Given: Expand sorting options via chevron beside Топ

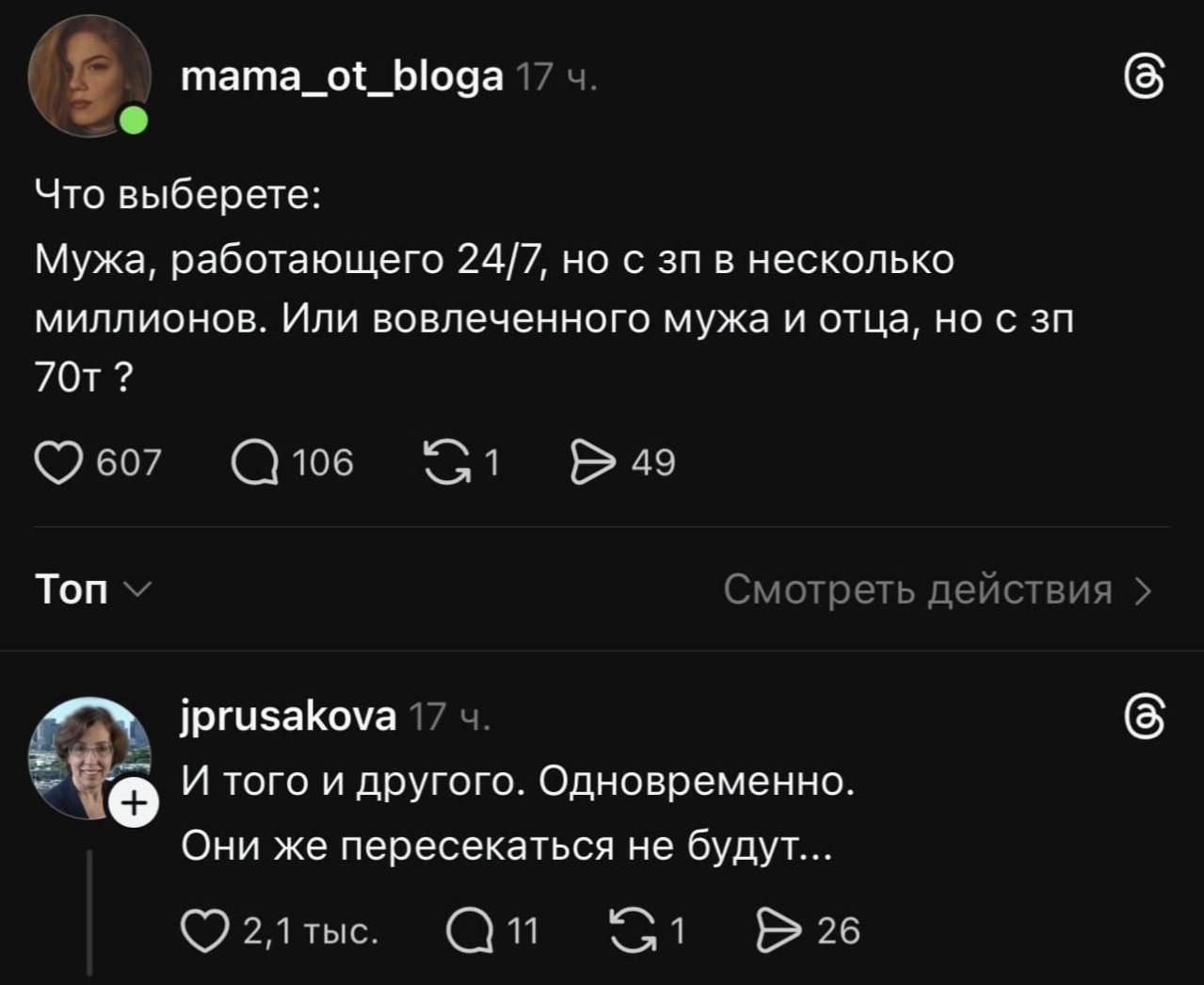Looking at the screenshot, I should (136, 589).
